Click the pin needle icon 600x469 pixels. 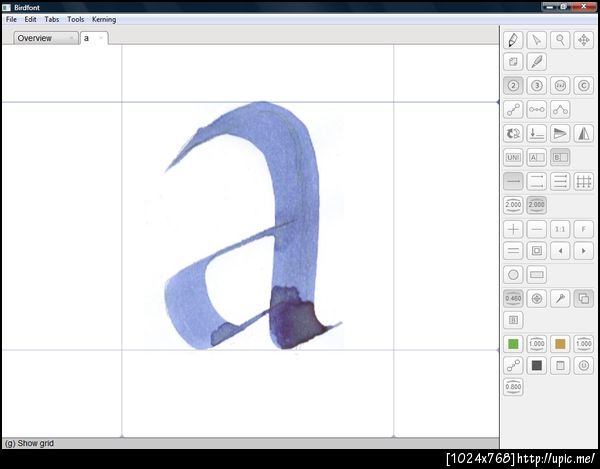pos(560,298)
